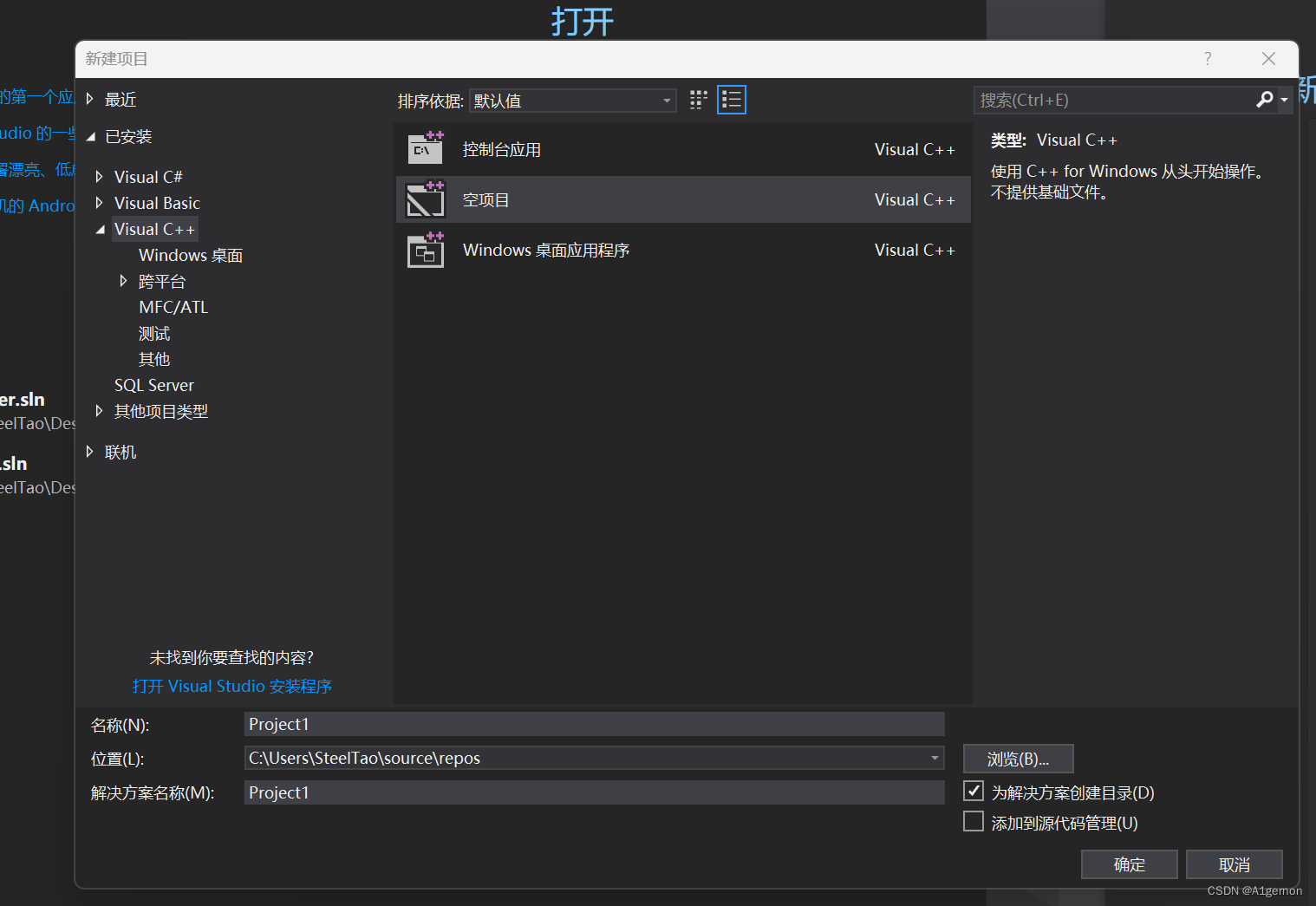
Task: Click the 浏览(B)... button
Action: 1018,759
